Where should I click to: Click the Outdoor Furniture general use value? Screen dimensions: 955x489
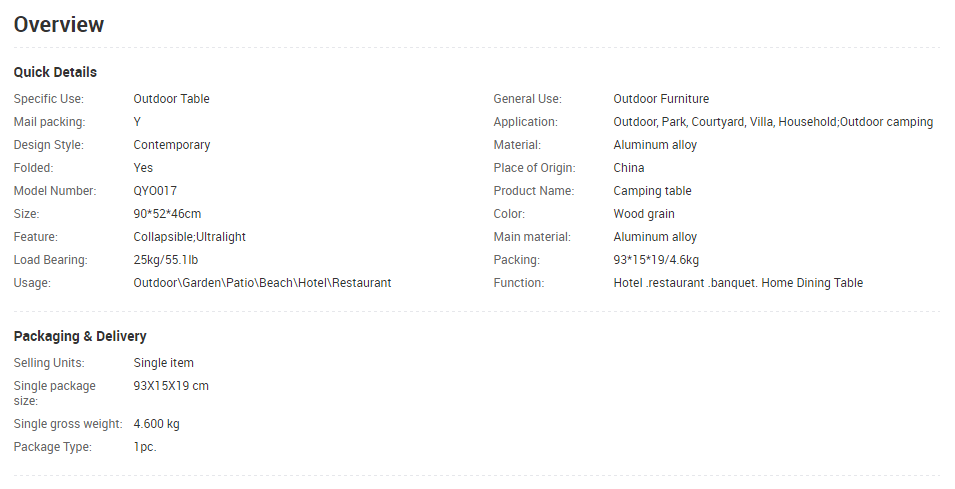[661, 99]
